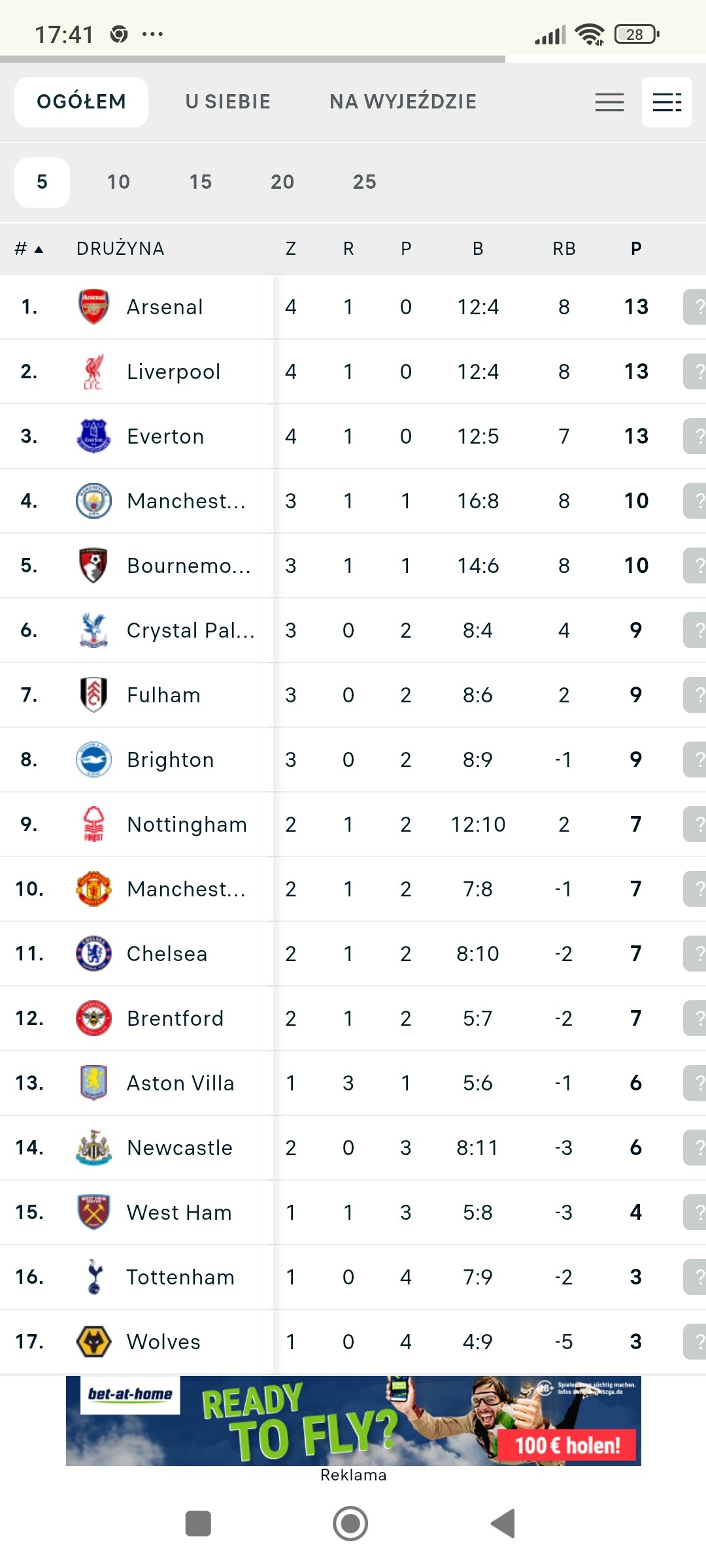The height and width of the screenshot is (1568, 706).
Task: Enable detailed table view icon
Action: (667, 102)
